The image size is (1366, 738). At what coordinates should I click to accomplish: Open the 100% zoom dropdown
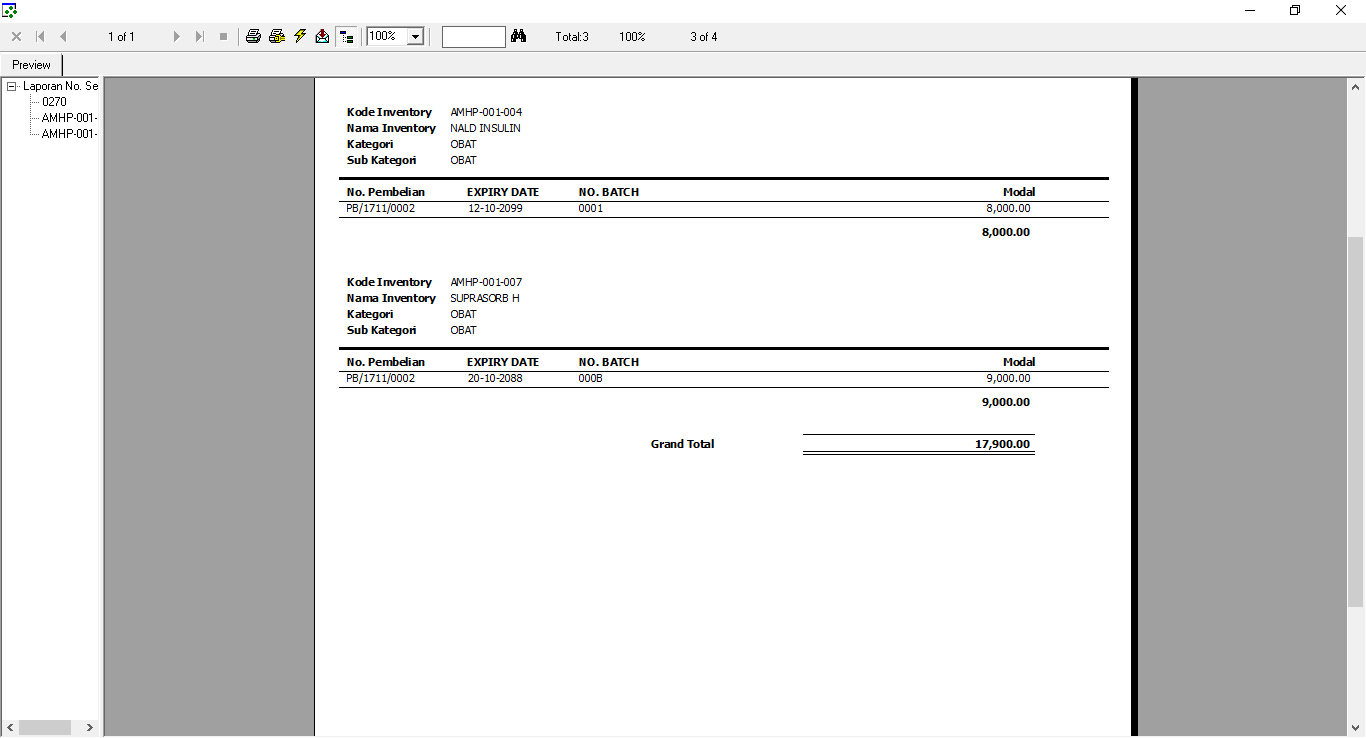pos(415,37)
